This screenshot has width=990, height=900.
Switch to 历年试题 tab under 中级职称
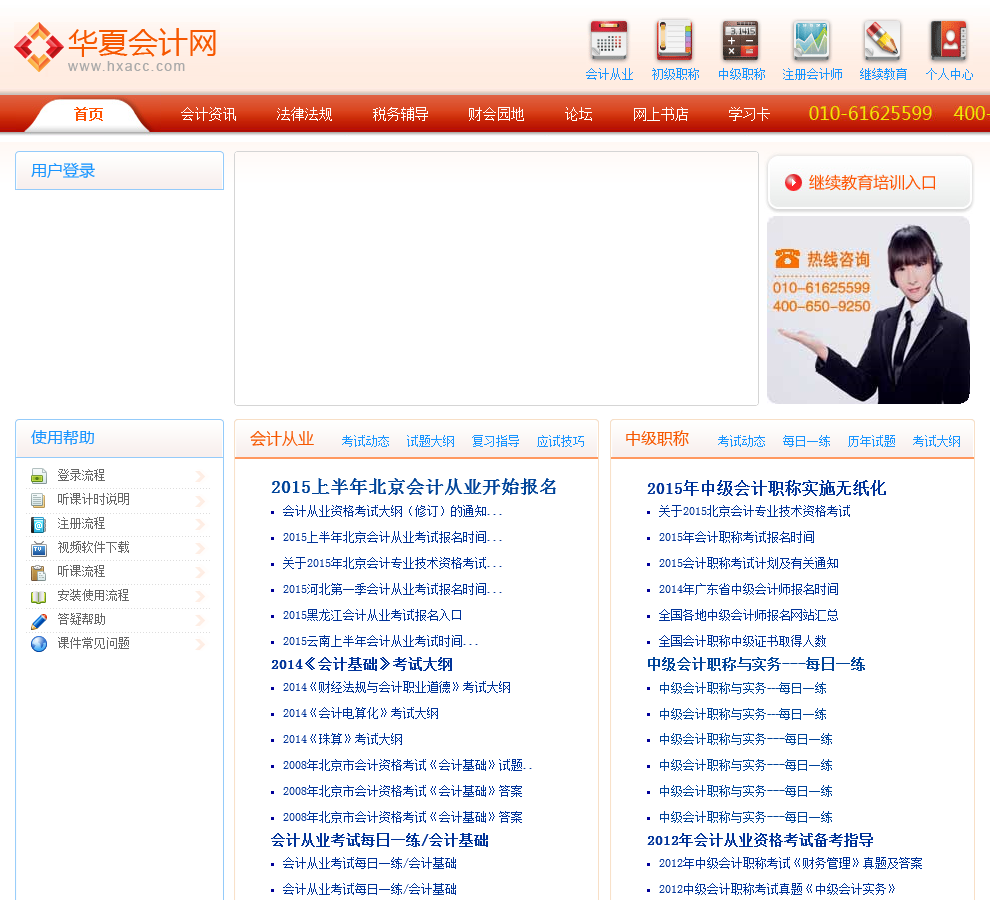(x=871, y=441)
